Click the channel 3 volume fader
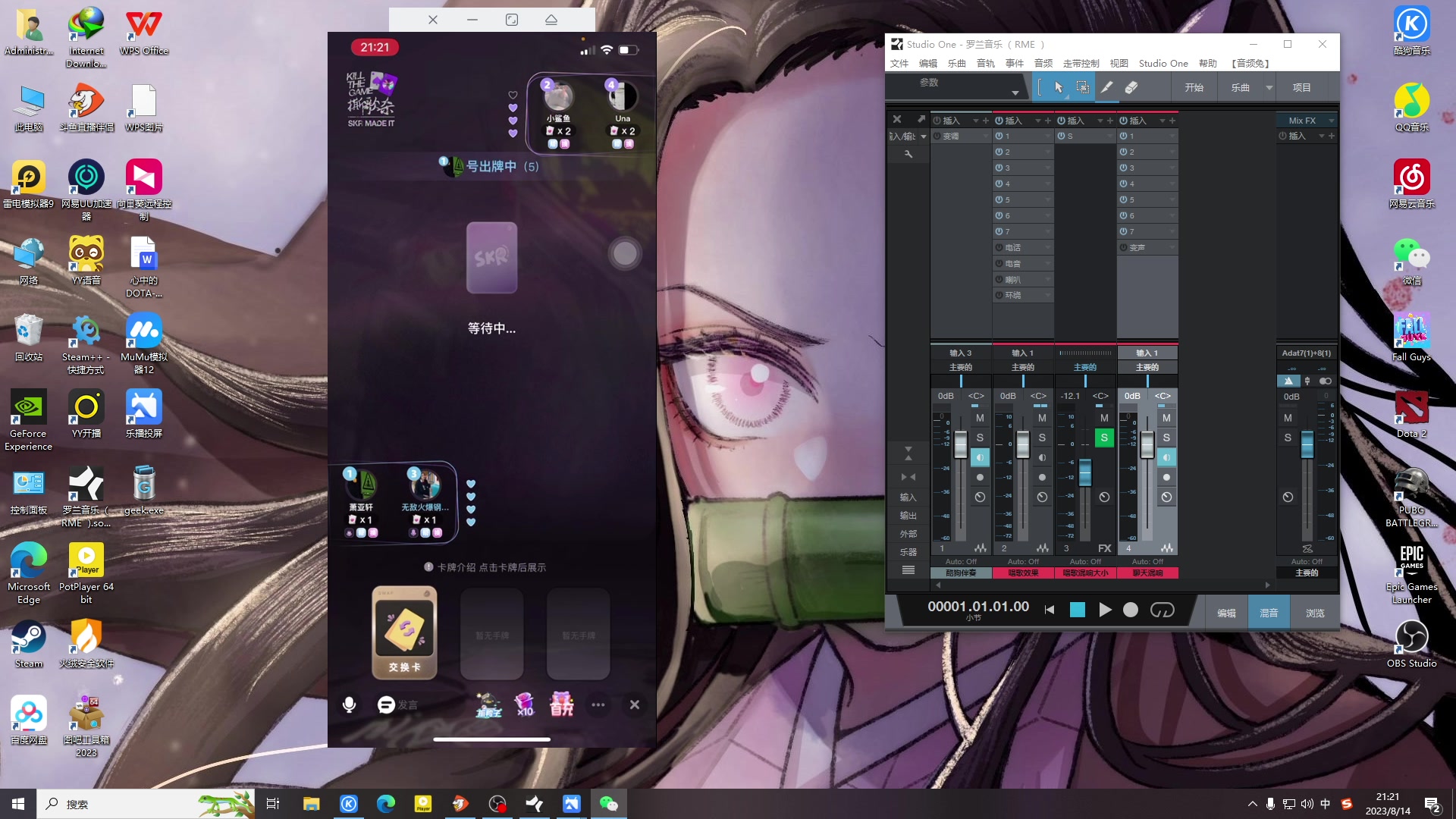Screen dimensions: 1456x819 (x=1085, y=472)
